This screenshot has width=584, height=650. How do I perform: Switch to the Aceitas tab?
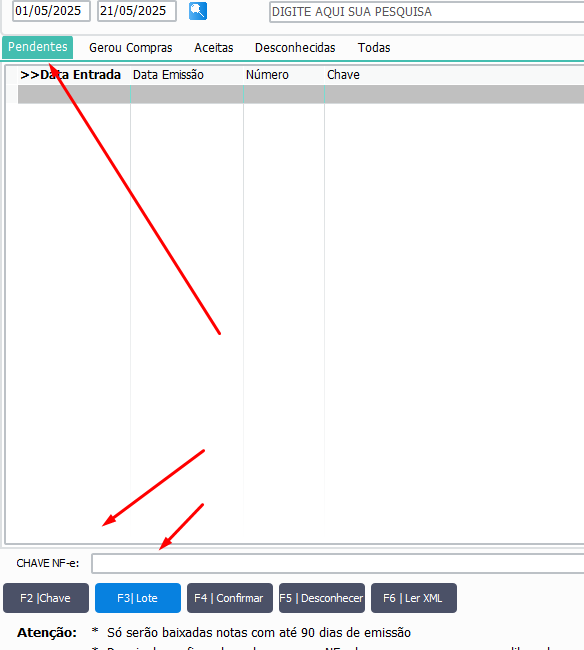pos(214,48)
